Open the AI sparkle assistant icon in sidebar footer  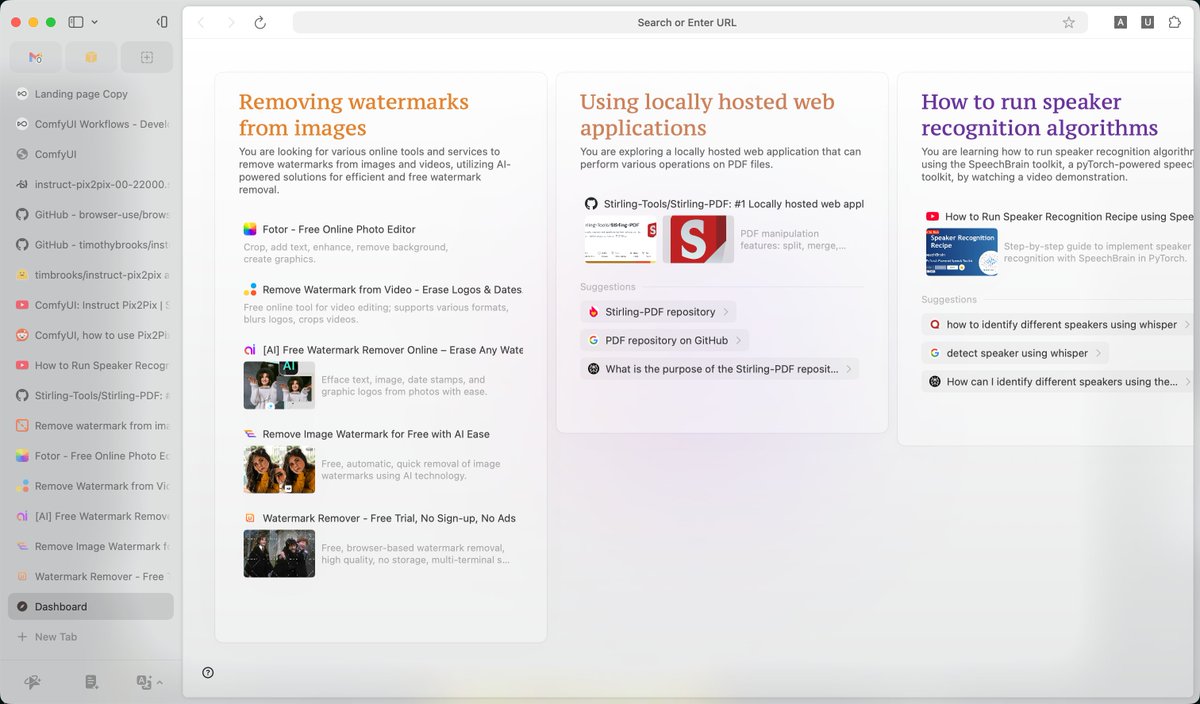pyautogui.click(x=33, y=682)
